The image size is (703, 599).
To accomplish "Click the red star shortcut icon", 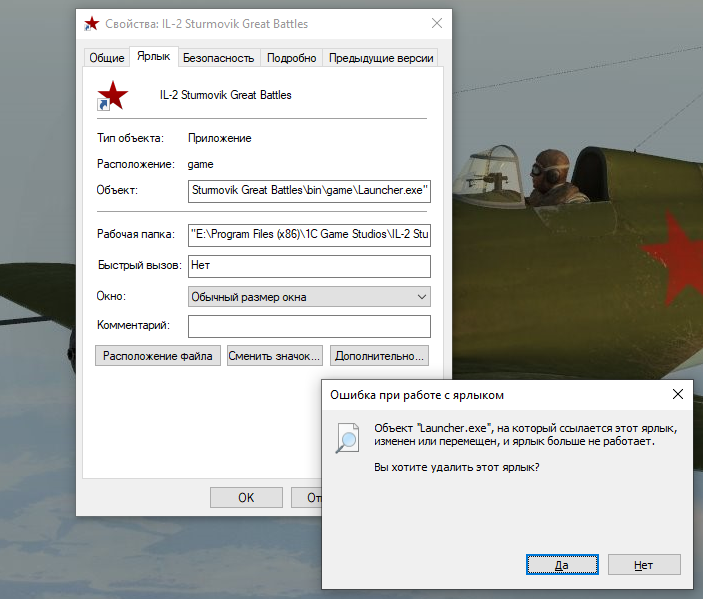I will [x=113, y=95].
